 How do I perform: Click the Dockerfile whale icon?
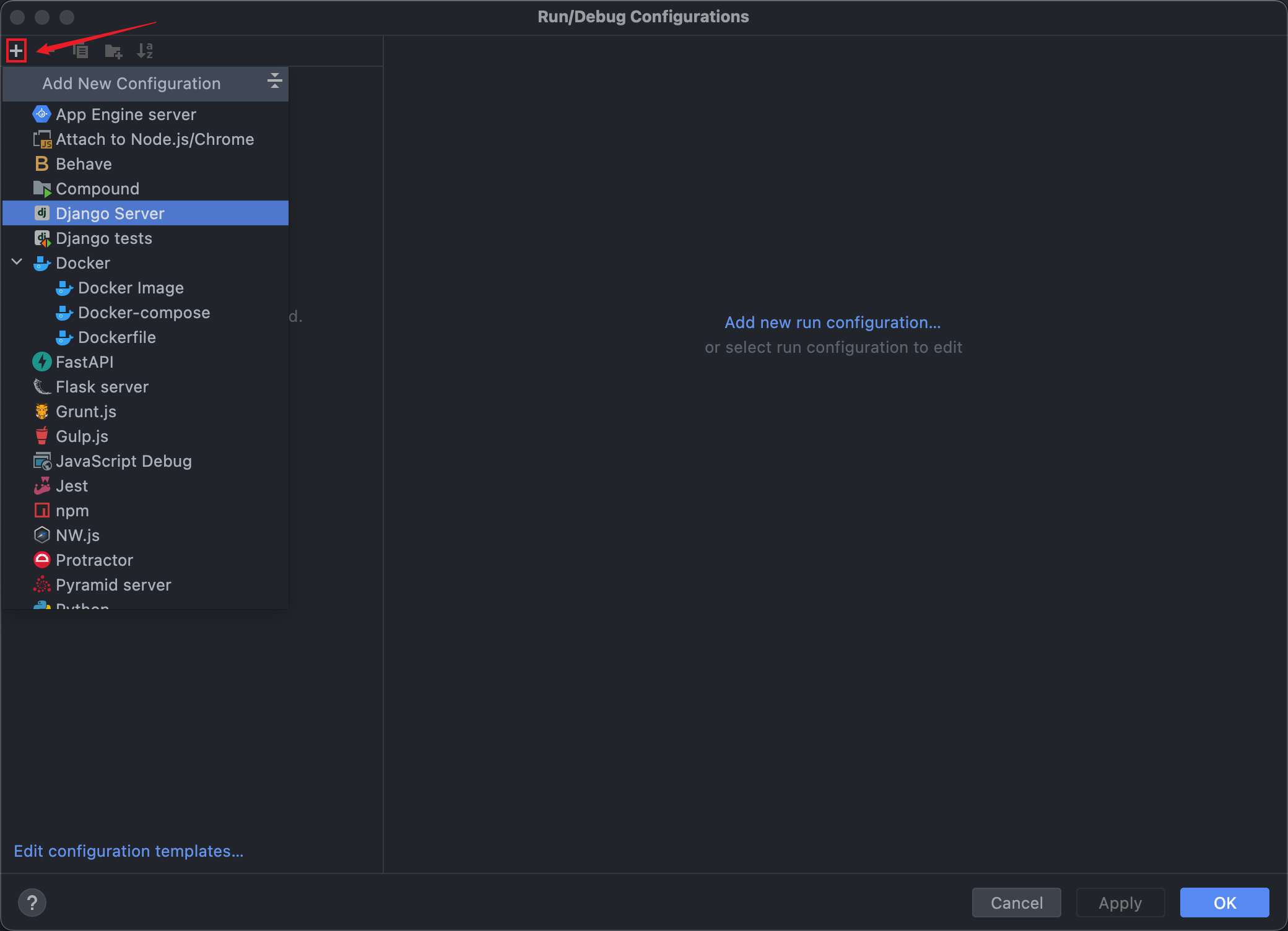tap(64, 337)
